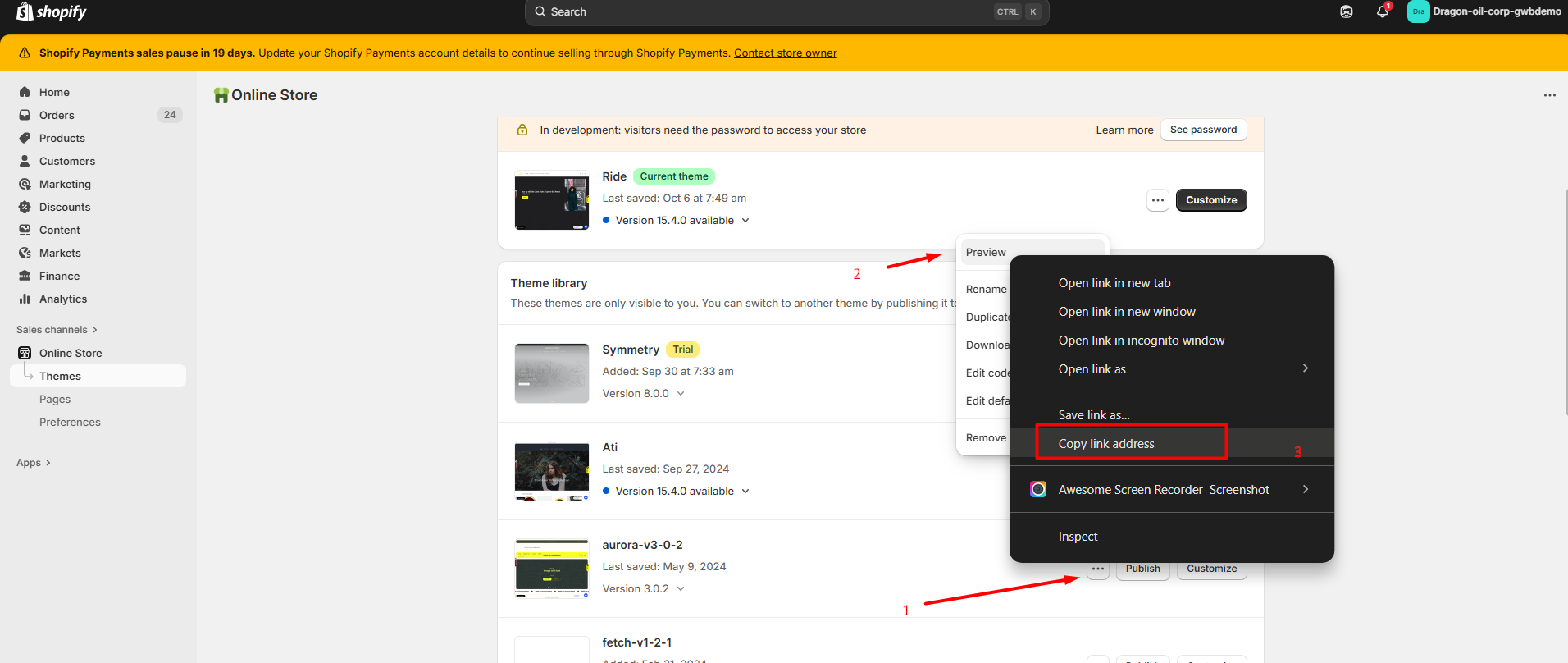Click the Customers person icon

[x=25, y=161]
